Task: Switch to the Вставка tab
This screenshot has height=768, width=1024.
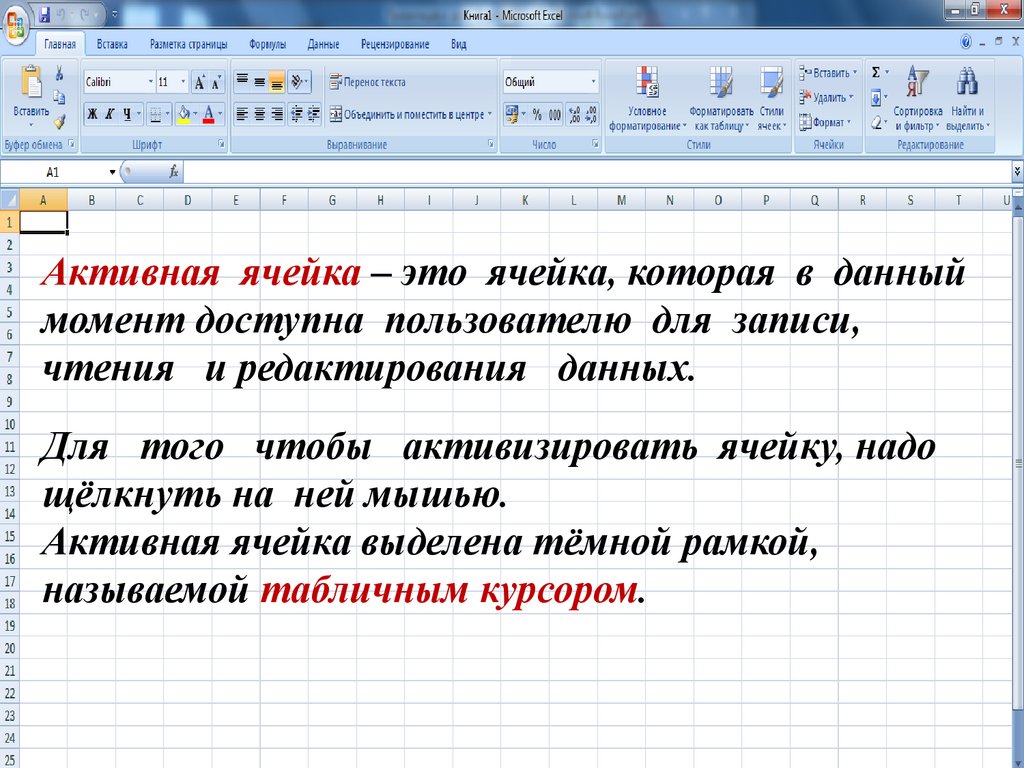Action: tap(113, 45)
